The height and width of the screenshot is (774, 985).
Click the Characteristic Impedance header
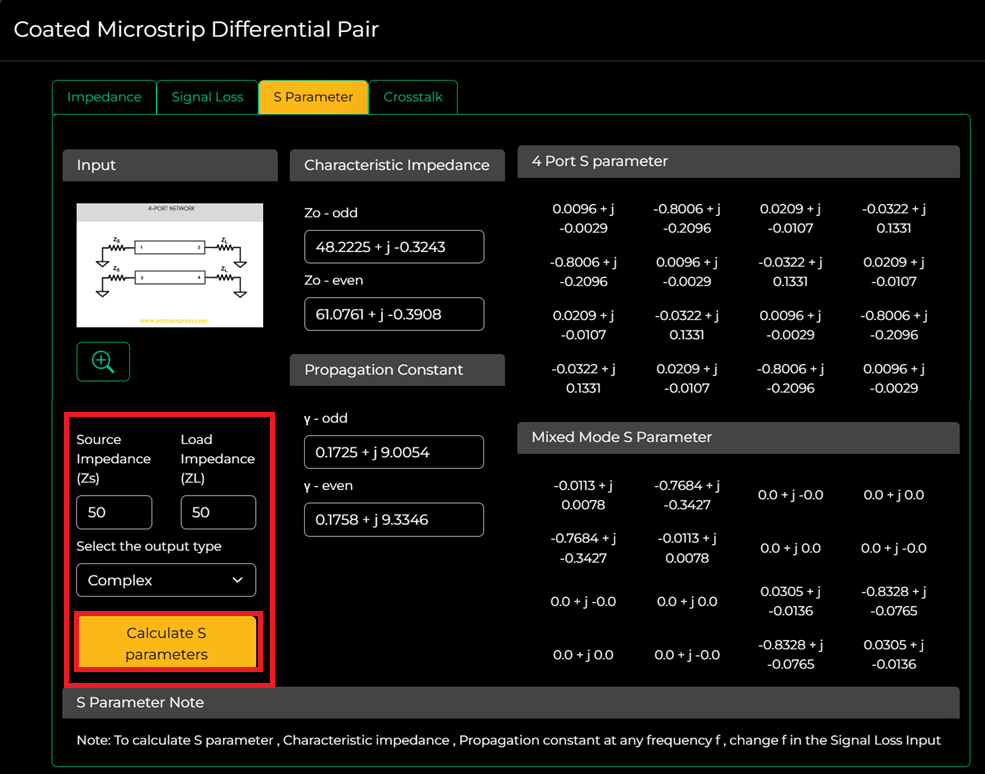tap(397, 165)
